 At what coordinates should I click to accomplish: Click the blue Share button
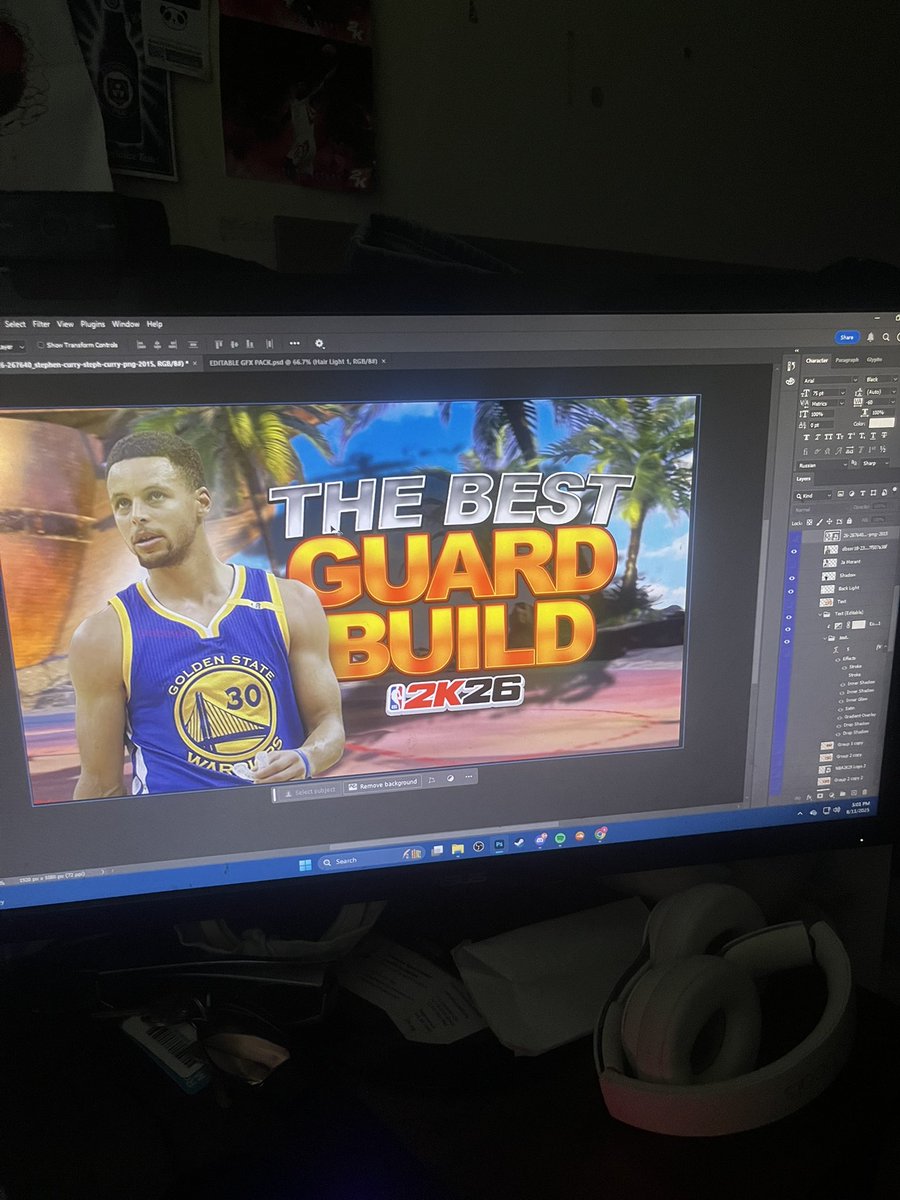click(x=847, y=337)
